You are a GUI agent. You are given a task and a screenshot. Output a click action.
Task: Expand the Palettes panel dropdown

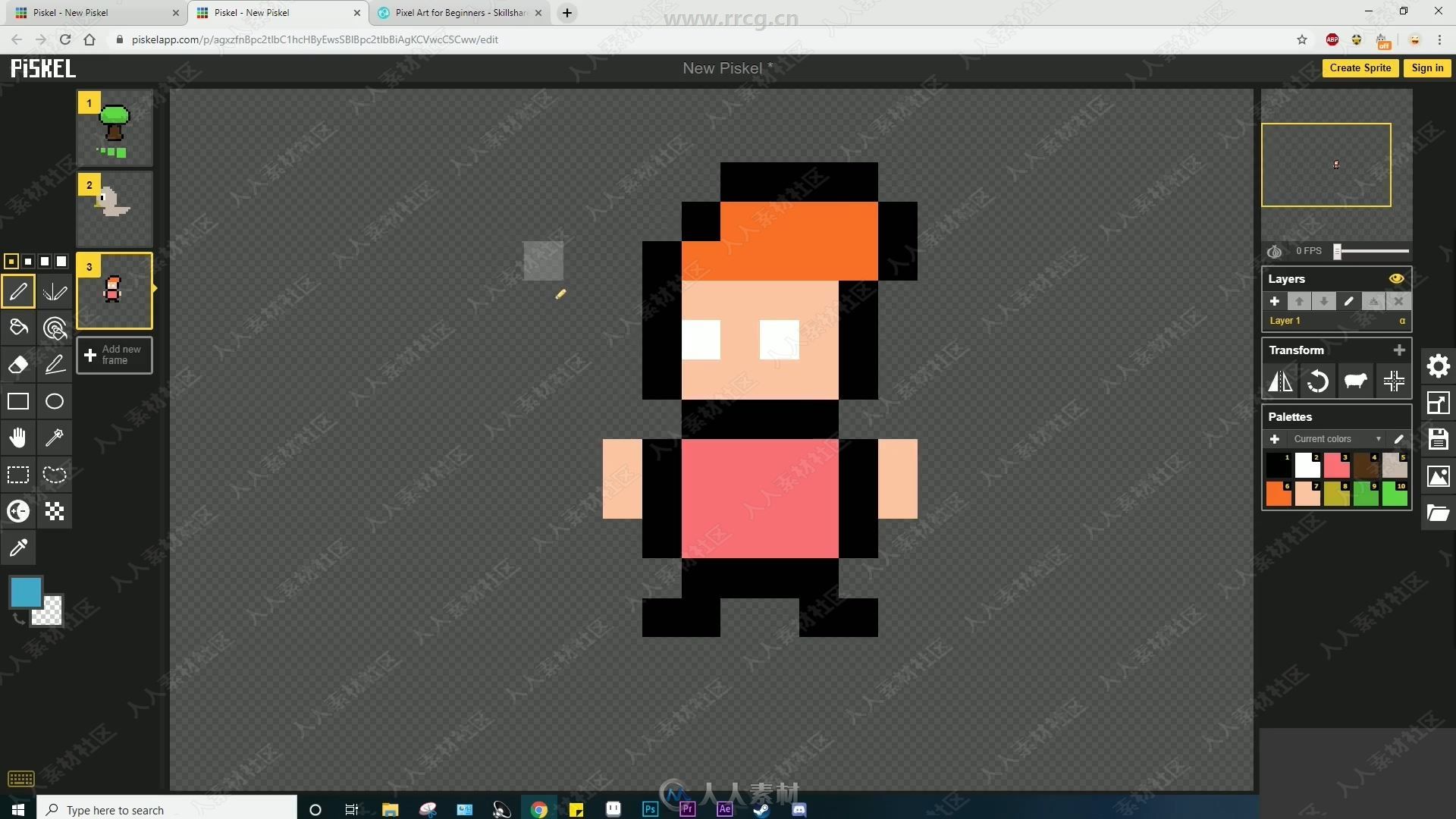click(1378, 439)
